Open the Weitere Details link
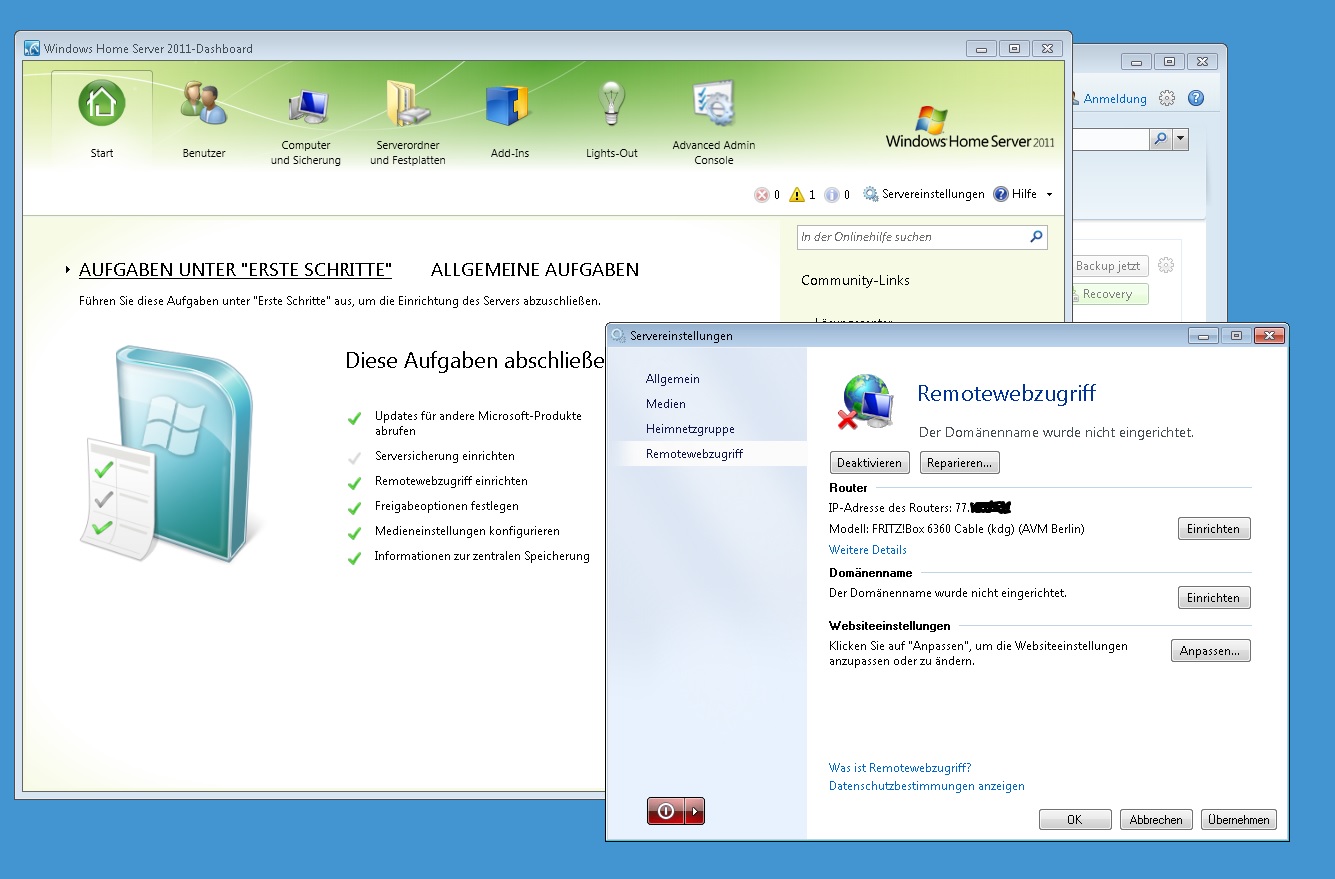Viewport: 1335px width, 879px height. (868, 550)
